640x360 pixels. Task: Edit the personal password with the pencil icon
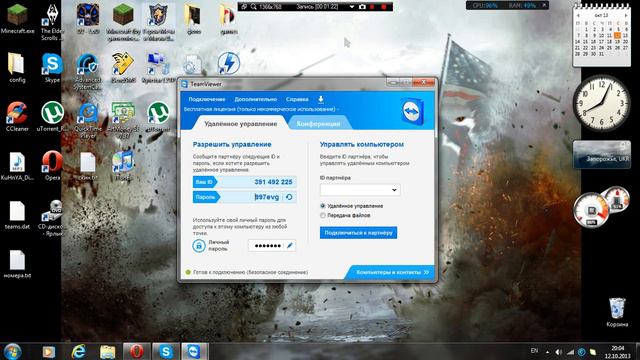coord(290,246)
